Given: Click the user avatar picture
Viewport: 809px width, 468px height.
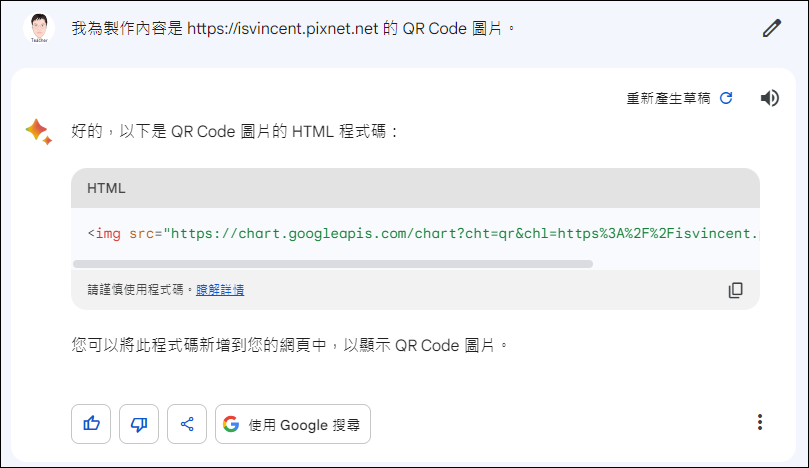Looking at the screenshot, I should (x=39, y=27).
